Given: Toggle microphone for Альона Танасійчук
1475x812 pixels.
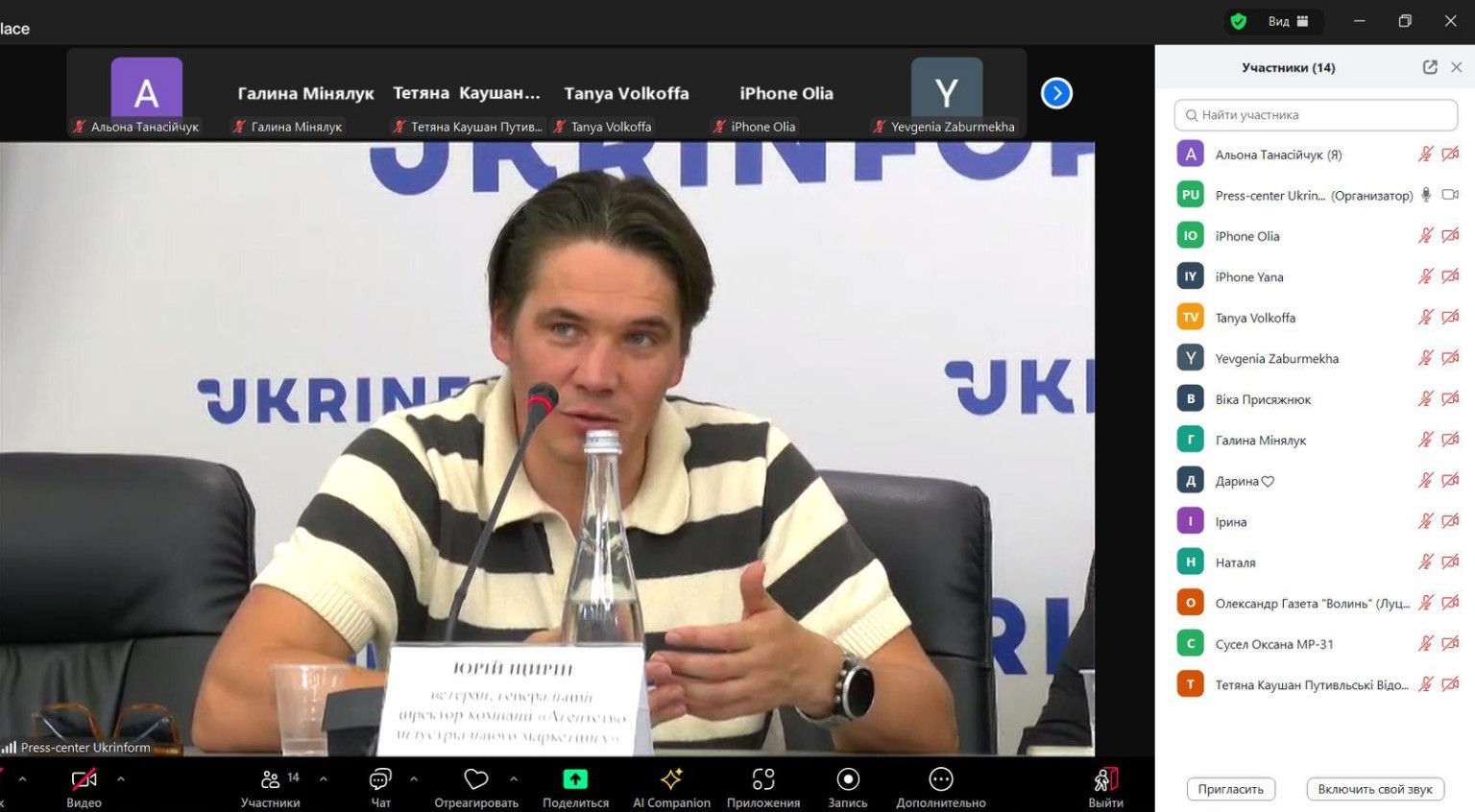Looking at the screenshot, I should 1425,155.
